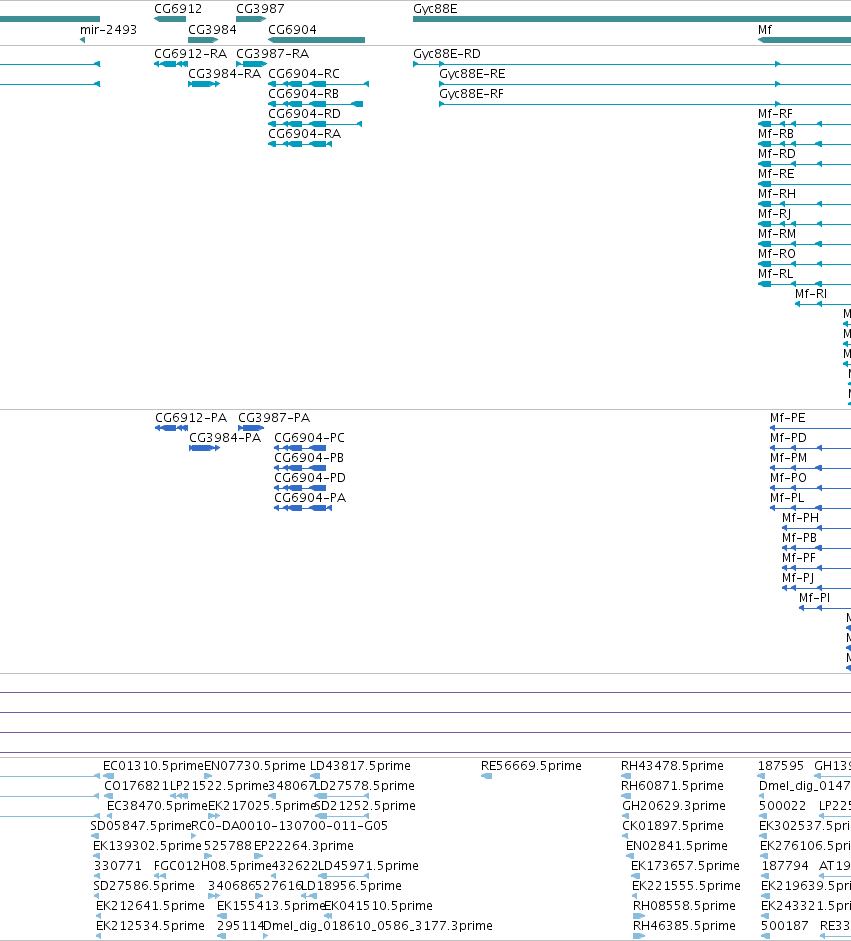The width and height of the screenshot is (851, 941).
Task: Select EST RE56669.5prime
Action: 531,766
